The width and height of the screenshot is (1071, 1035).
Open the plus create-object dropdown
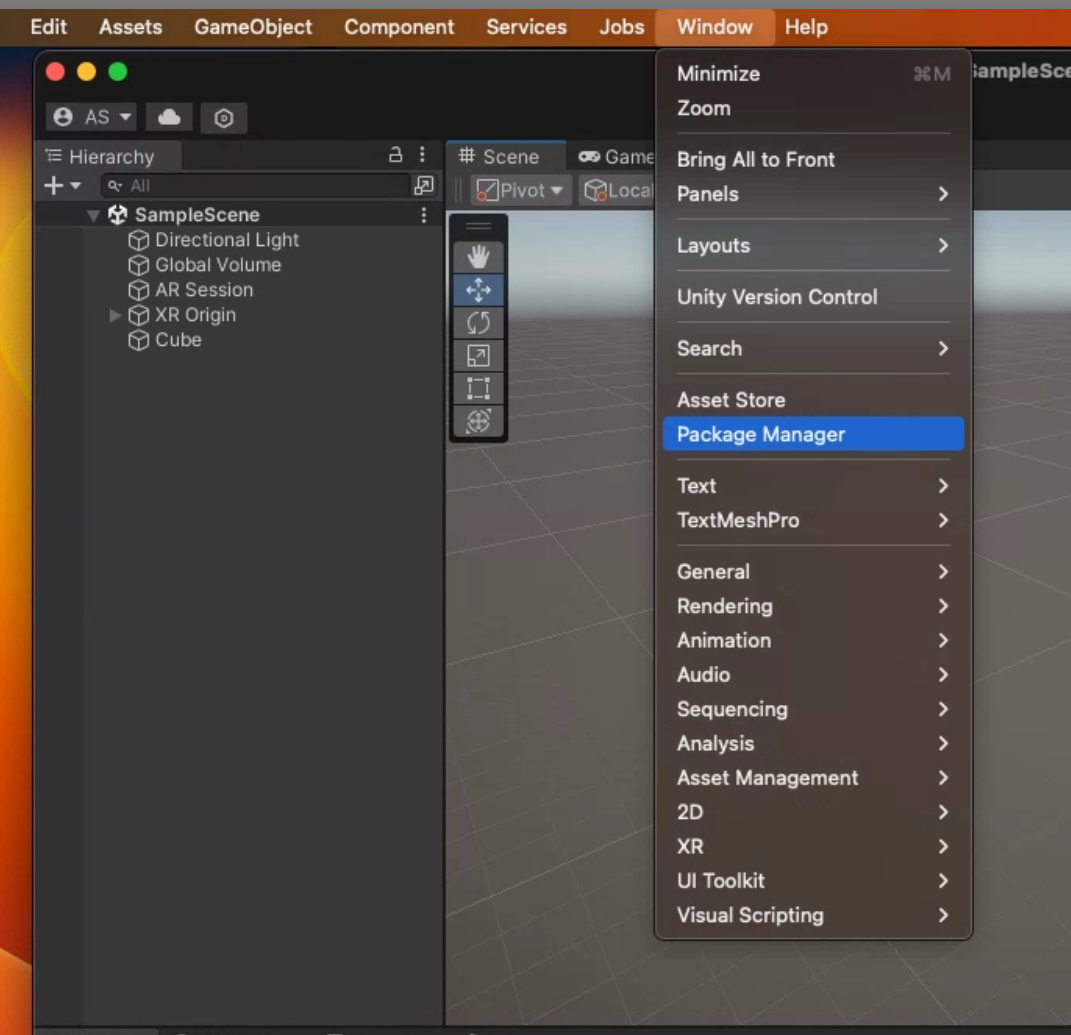tap(62, 185)
